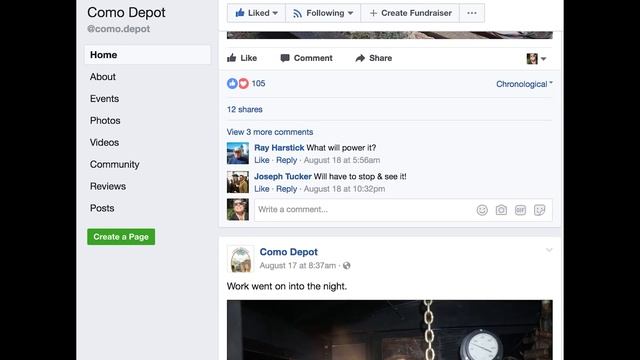The image size is (640, 360).
Task: Open the Photos section
Action: tap(105, 121)
